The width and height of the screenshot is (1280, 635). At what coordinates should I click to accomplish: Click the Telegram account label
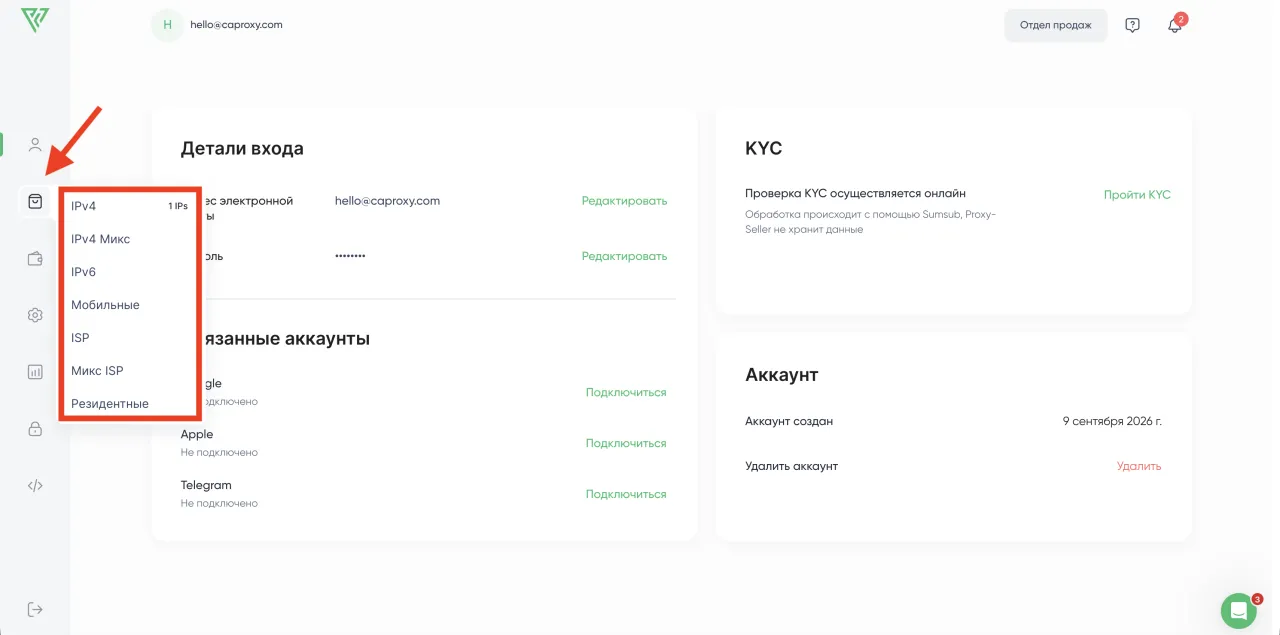pyautogui.click(x=206, y=485)
